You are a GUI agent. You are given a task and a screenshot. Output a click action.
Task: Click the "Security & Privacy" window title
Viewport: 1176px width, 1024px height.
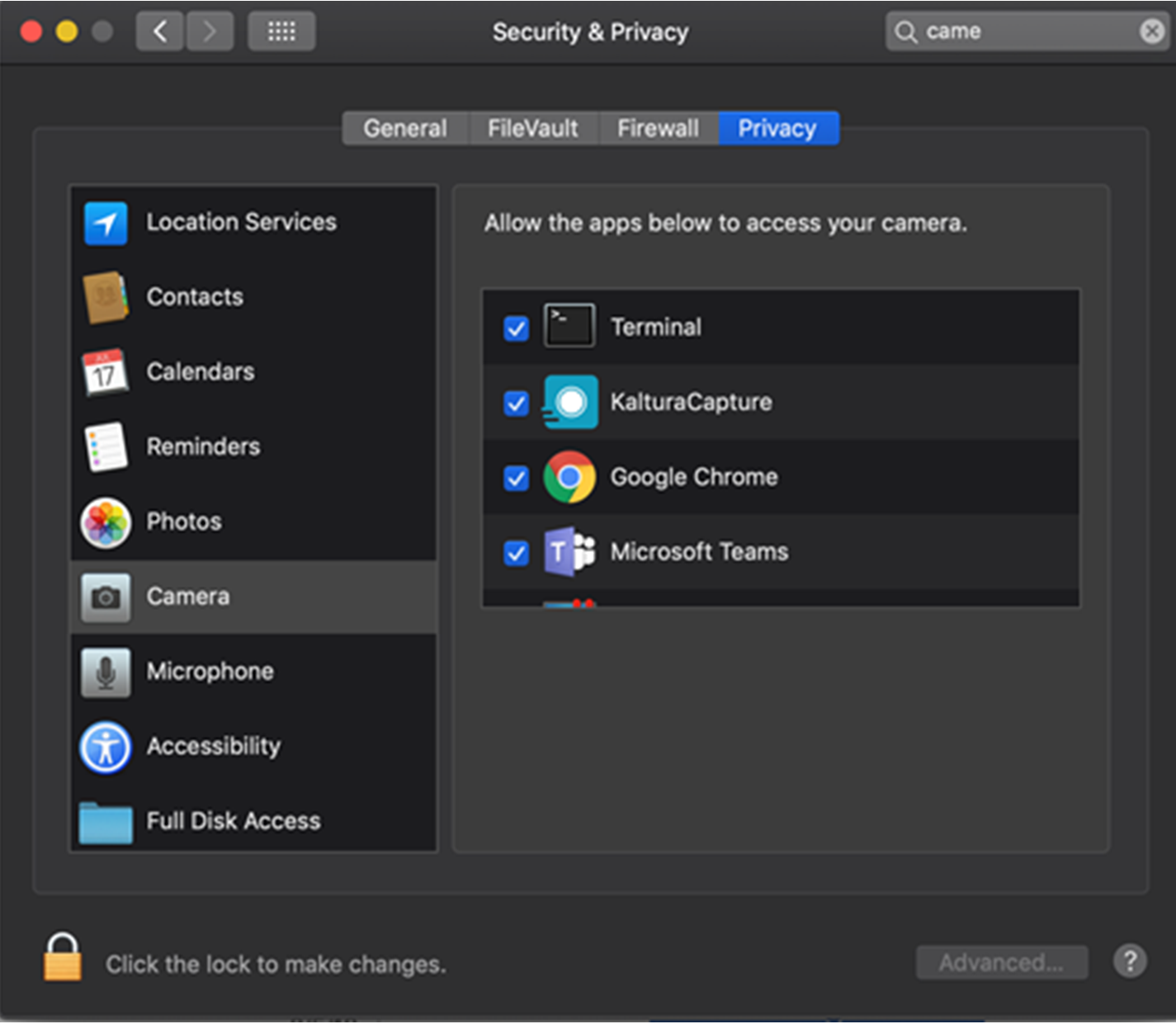click(591, 32)
